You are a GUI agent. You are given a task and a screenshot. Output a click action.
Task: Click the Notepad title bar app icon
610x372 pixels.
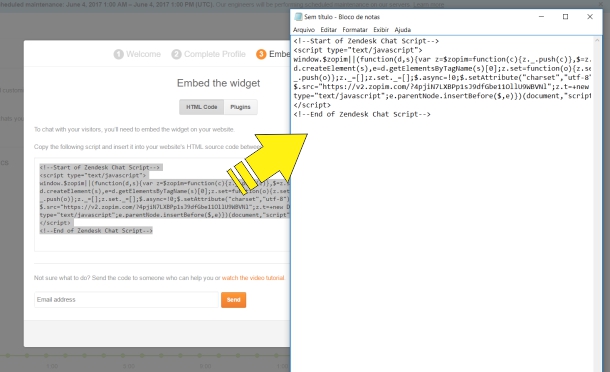(298, 17)
